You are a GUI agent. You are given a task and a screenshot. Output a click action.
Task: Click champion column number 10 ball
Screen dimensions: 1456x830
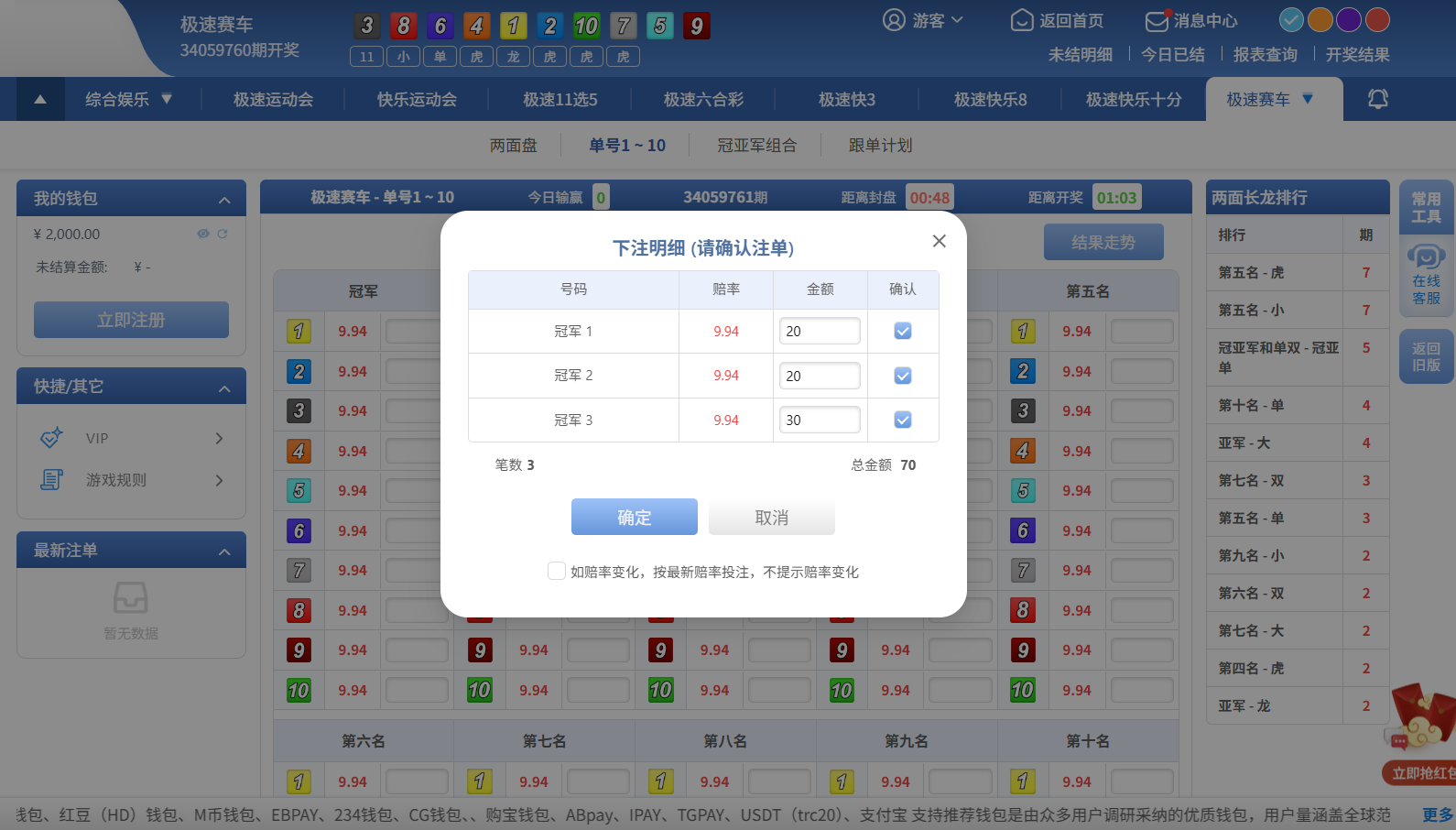click(299, 690)
